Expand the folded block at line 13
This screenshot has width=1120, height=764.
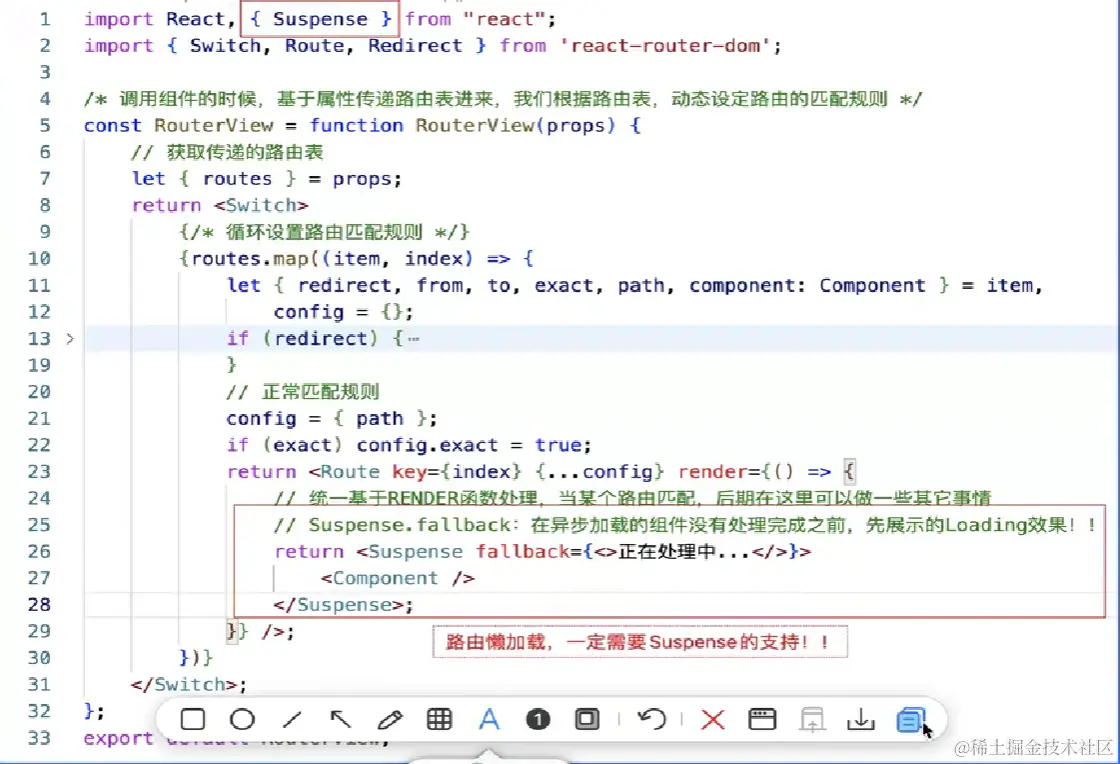point(69,338)
